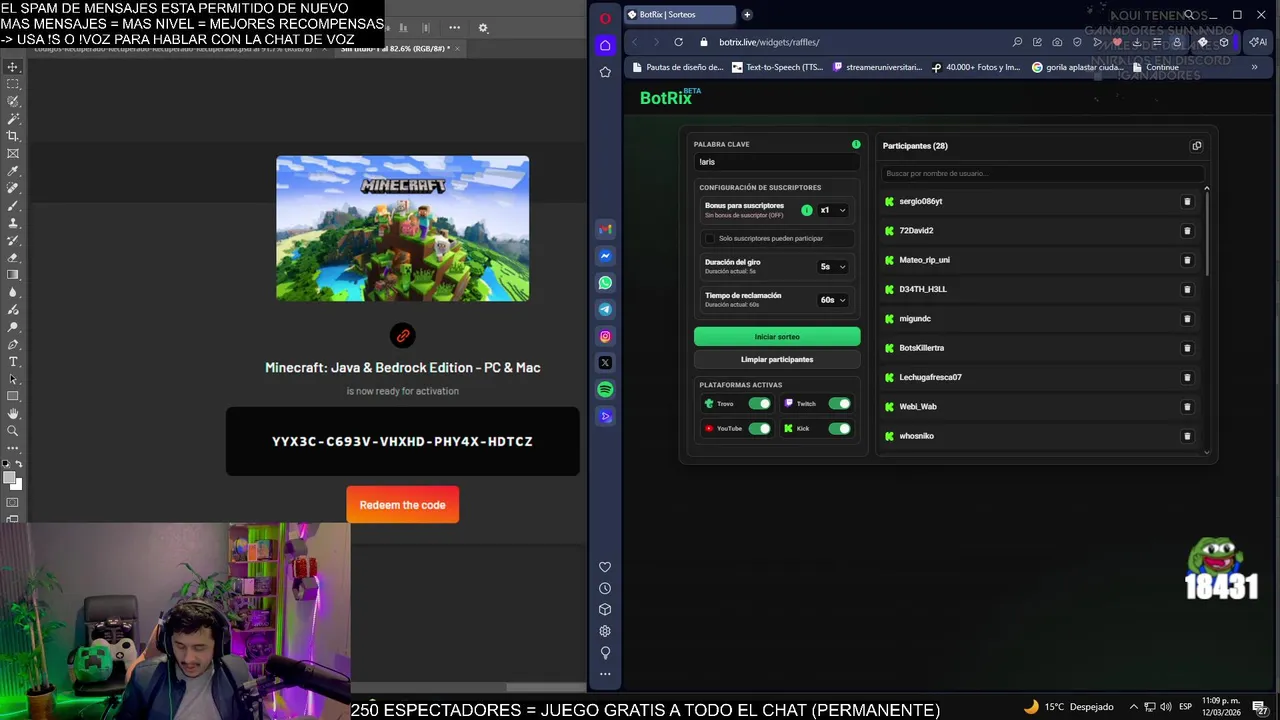Click Photoshop background color swatch
The width and height of the screenshot is (1280, 720).
point(16,486)
